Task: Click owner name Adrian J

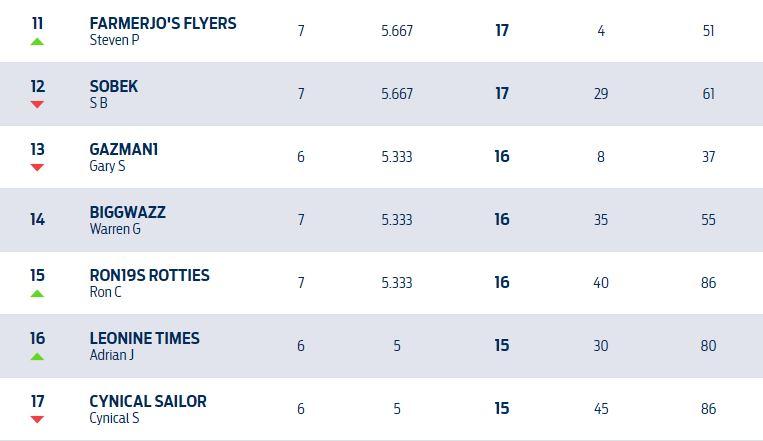Action: (x=112, y=355)
